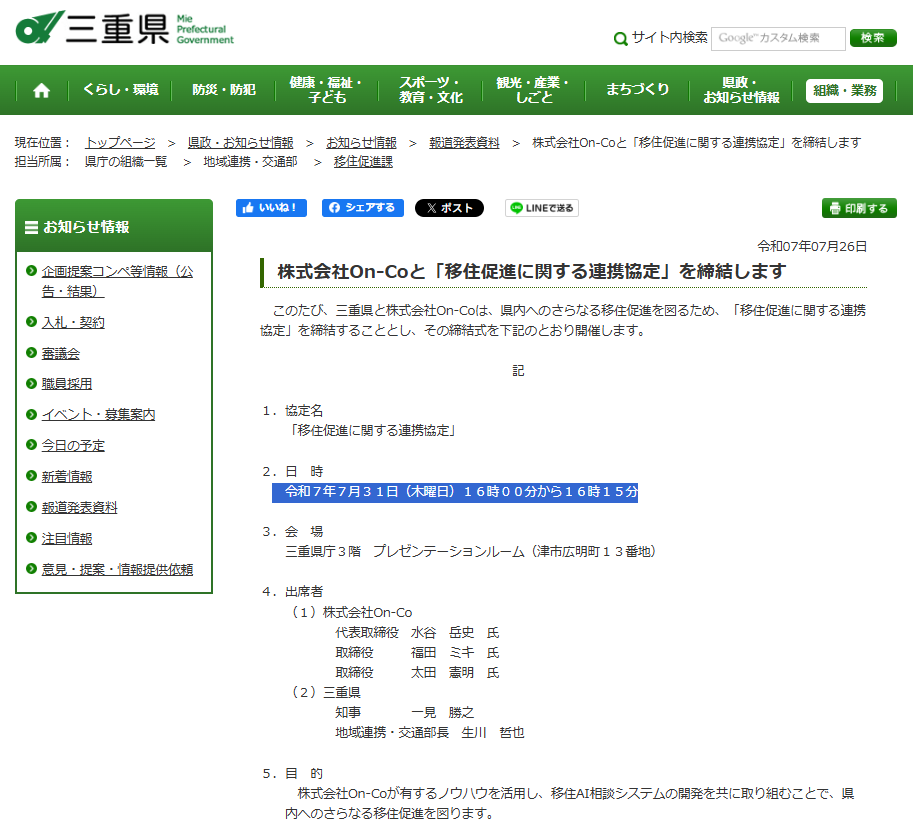The image size is (913, 825).
Task: Click the article title heading
Action: (532, 272)
